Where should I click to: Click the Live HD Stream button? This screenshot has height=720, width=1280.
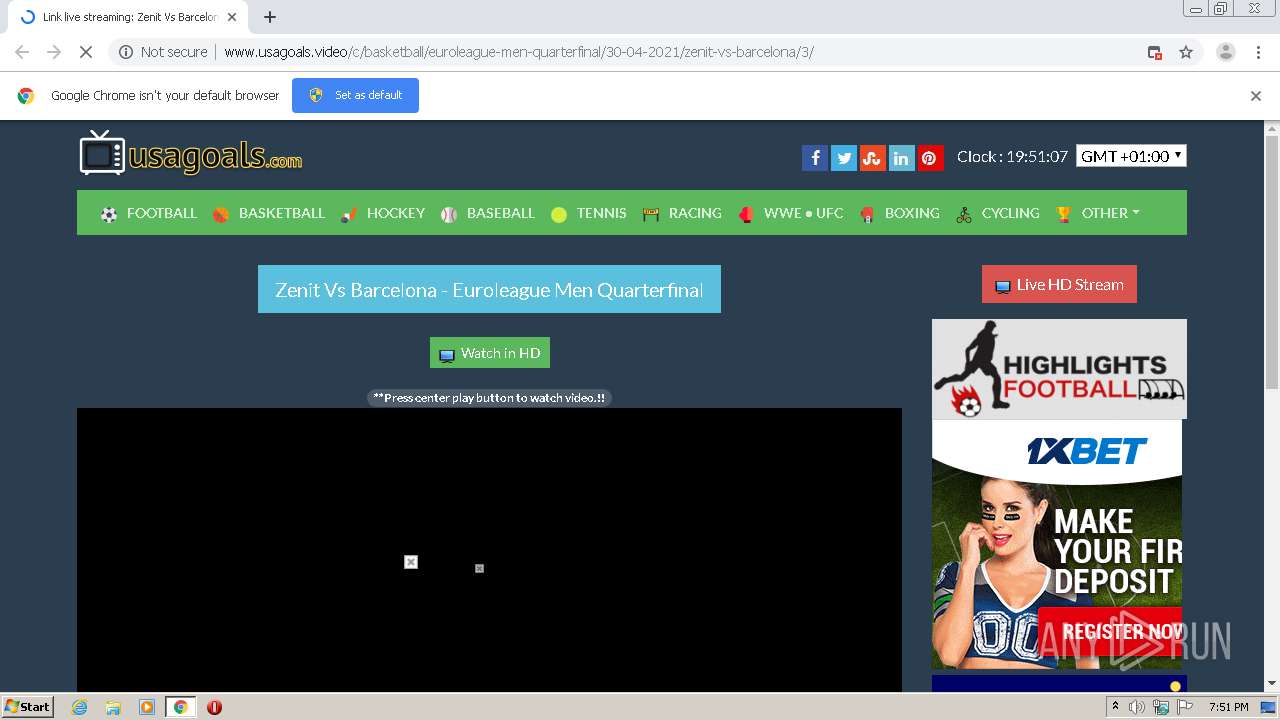coord(1059,284)
